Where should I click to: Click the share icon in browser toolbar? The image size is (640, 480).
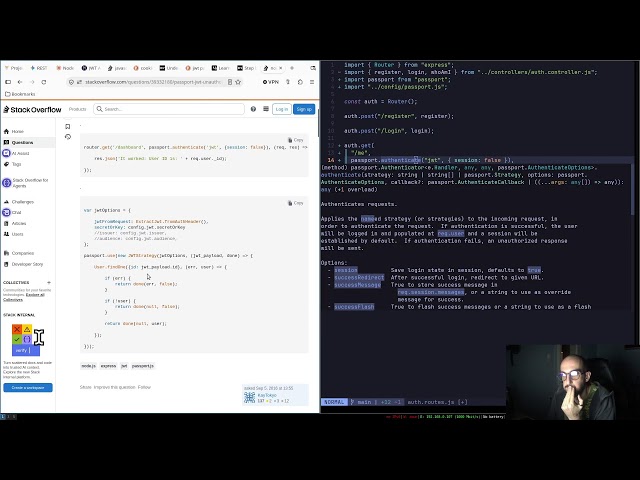click(288, 82)
